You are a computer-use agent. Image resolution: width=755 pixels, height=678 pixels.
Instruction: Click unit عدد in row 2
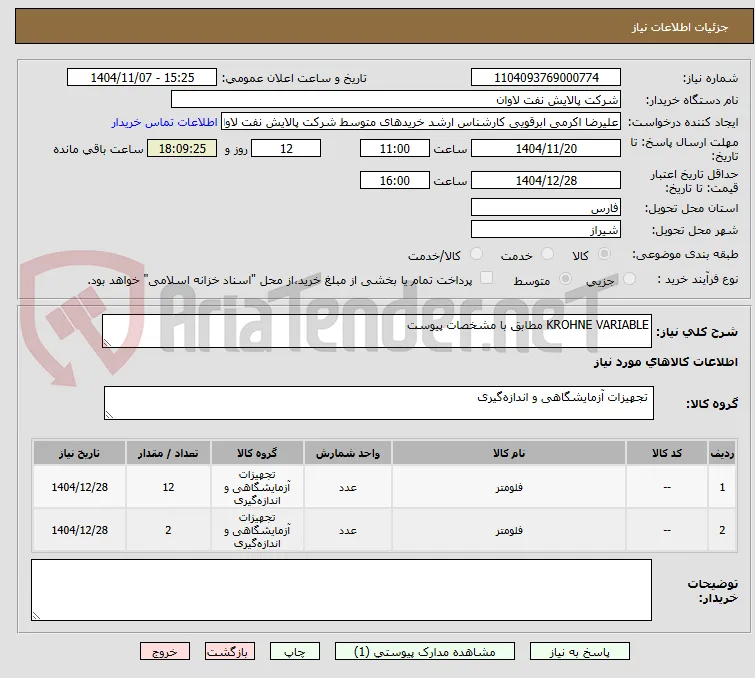point(348,530)
